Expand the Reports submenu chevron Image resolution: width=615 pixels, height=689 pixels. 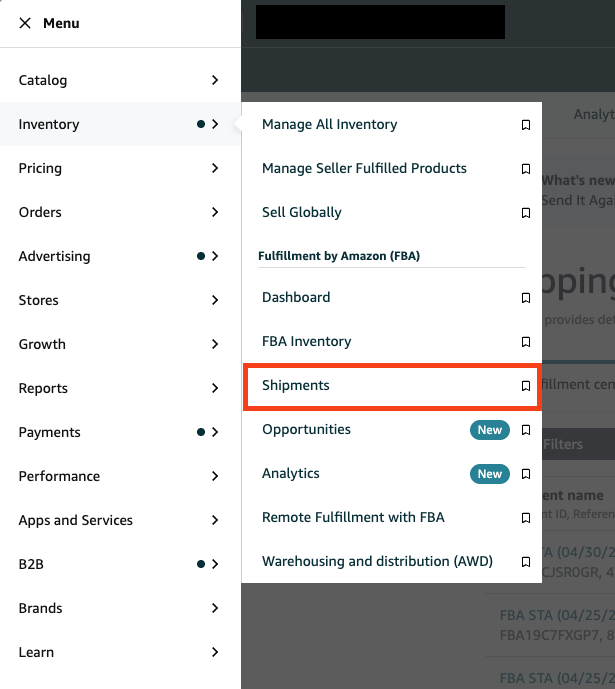click(x=215, y=388)
